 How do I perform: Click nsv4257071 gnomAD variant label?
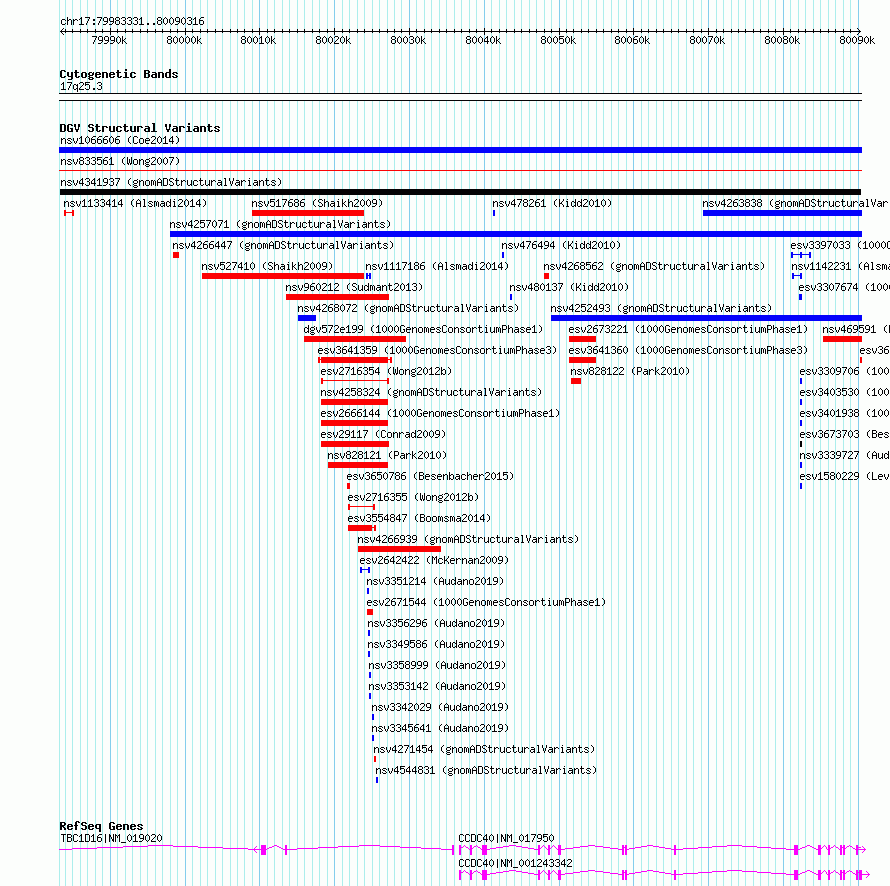(280, 224)
